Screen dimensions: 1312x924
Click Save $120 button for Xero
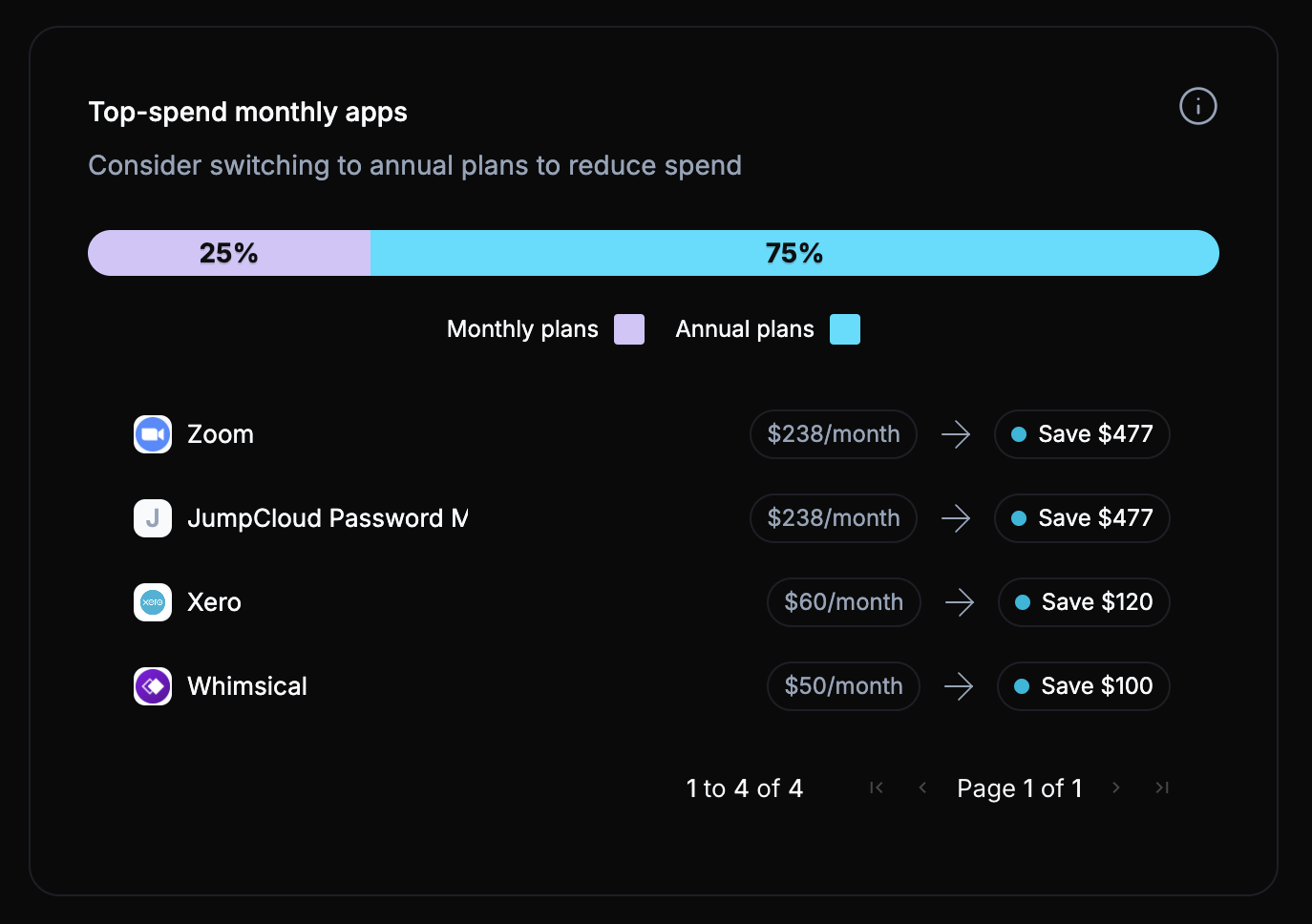[1084, 602]
